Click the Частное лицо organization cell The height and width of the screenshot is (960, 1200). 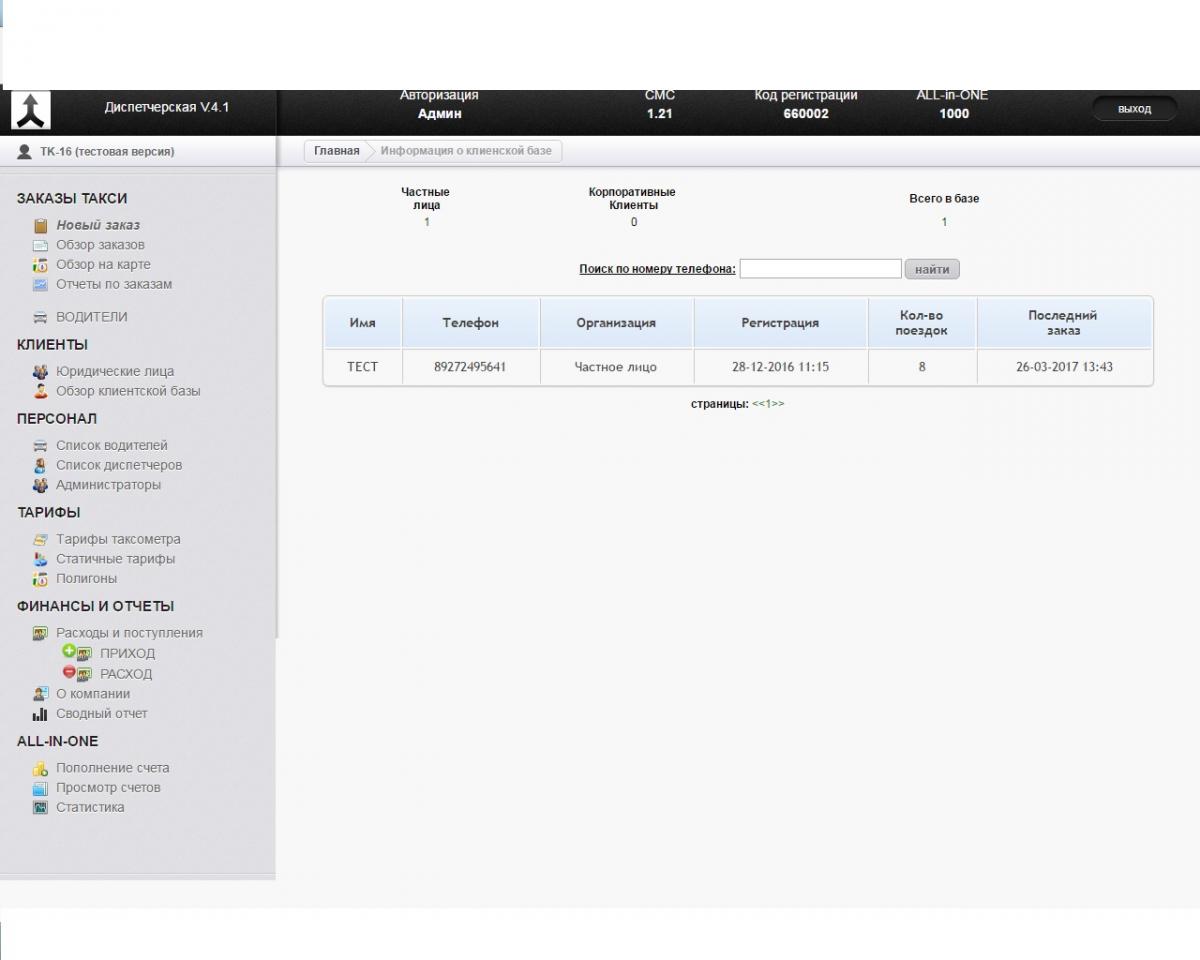(x=616, y=367)
